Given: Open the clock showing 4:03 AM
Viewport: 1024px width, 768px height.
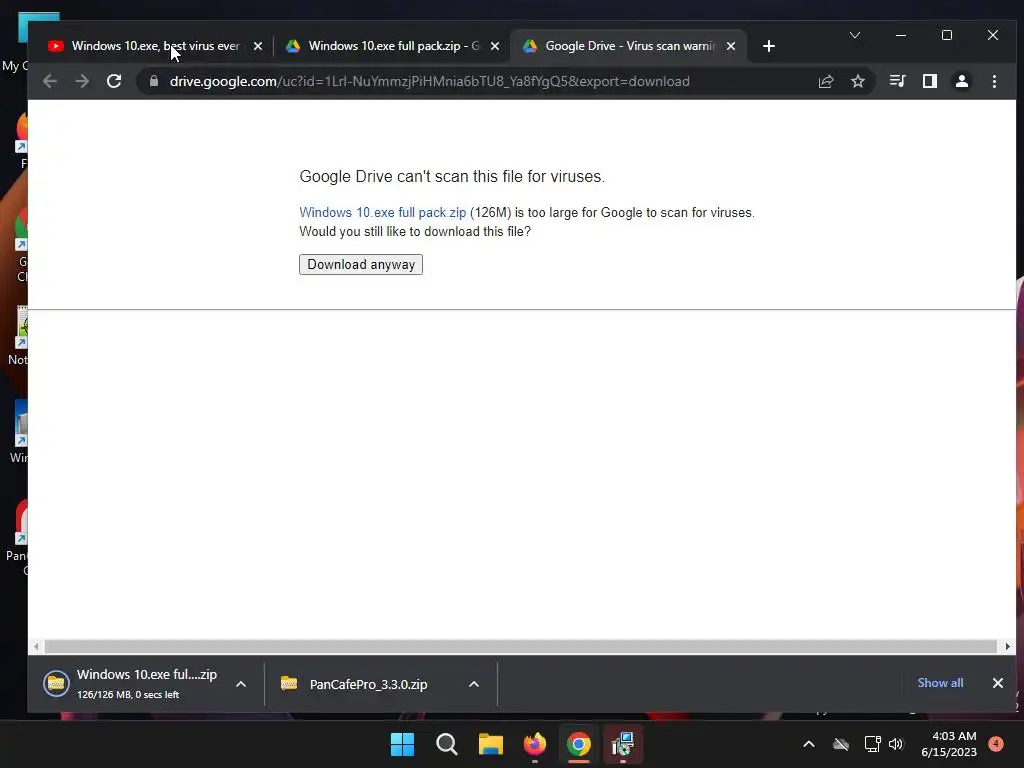Looking at the screenshot, I should (949, 744).
